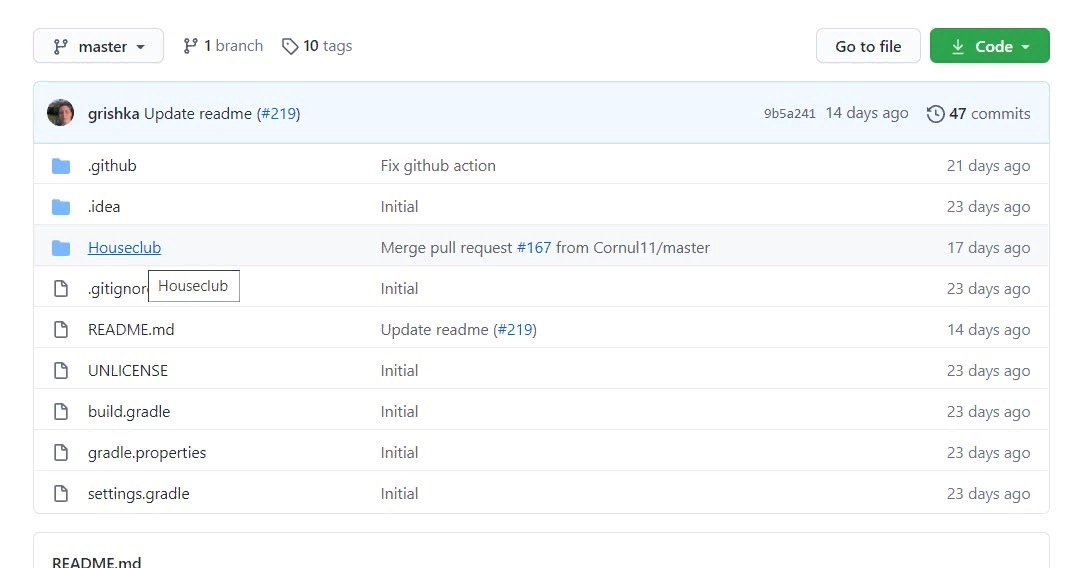Image resolution: width=1071 pixels, height=568 pixels.
Task: Open the Fix github action commit
Action: (x=438, y=166)
